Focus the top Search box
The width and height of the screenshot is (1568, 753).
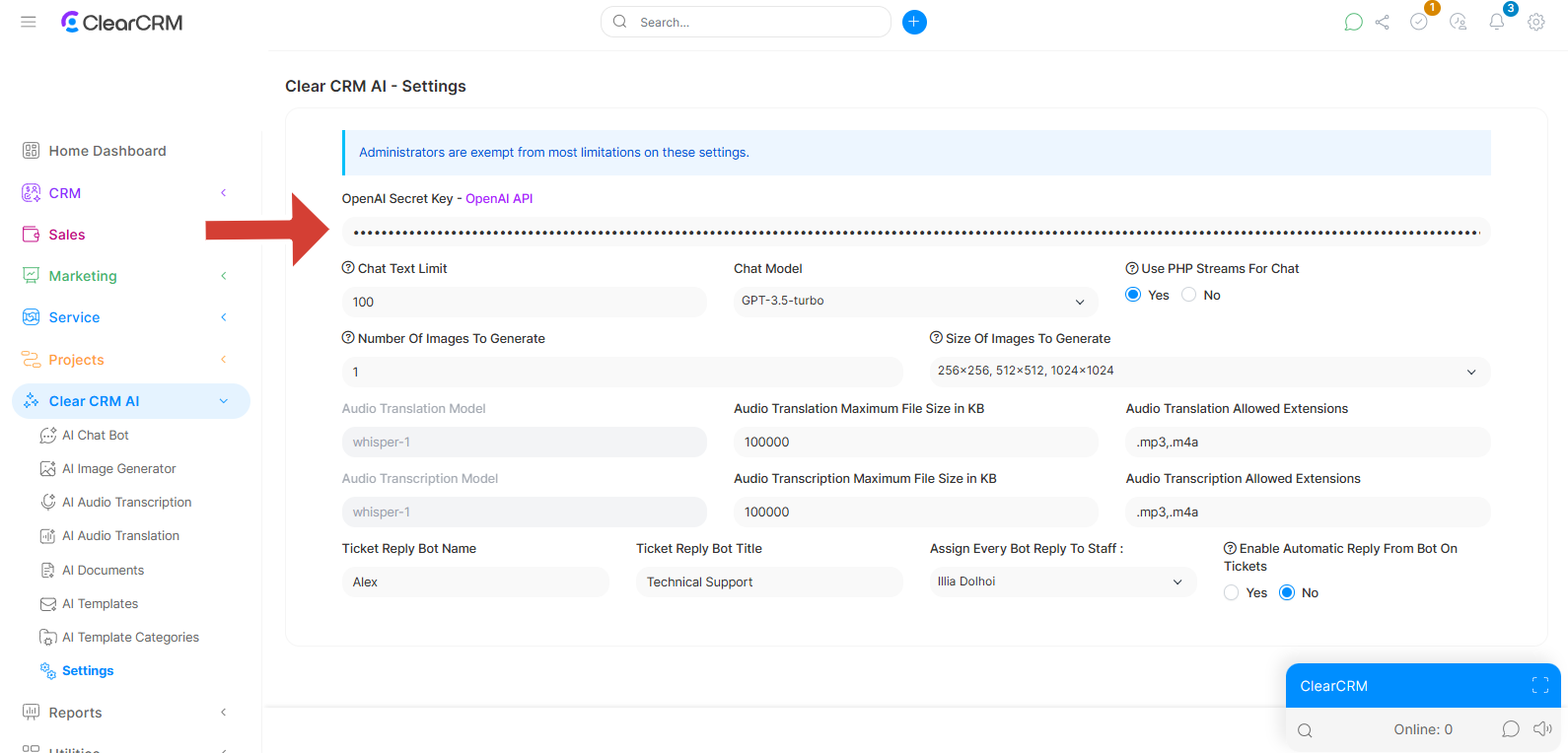point(747,22)
